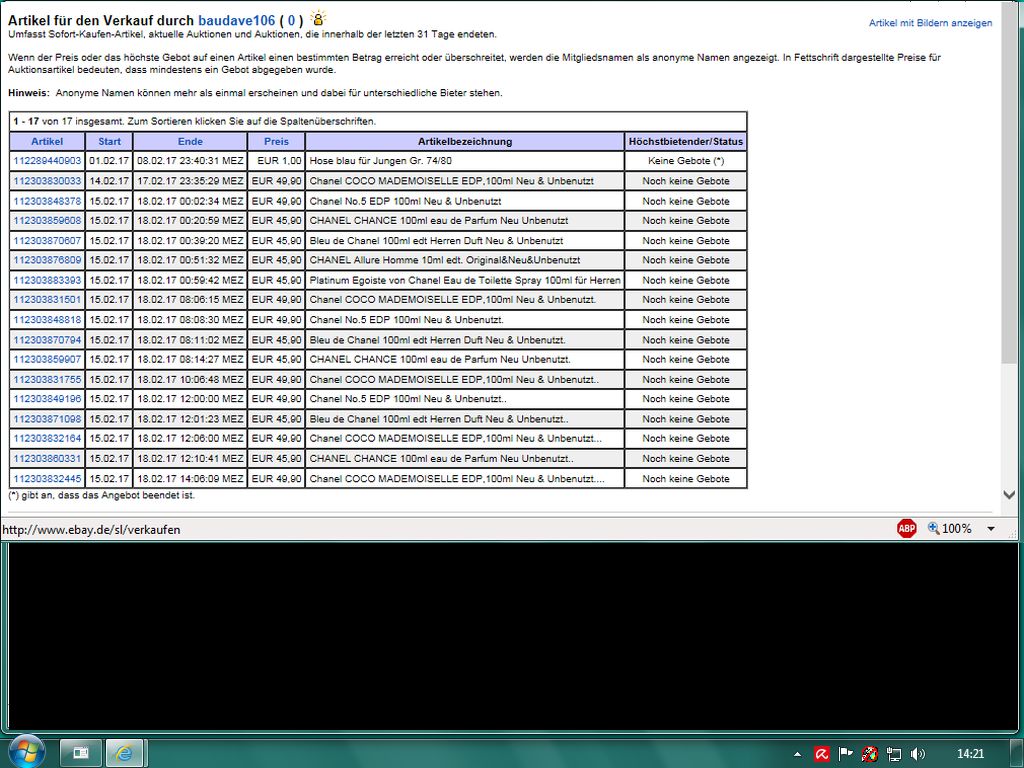Click the network tray icon
This screenshot has width=1024, height=768.
pos(894,754)
